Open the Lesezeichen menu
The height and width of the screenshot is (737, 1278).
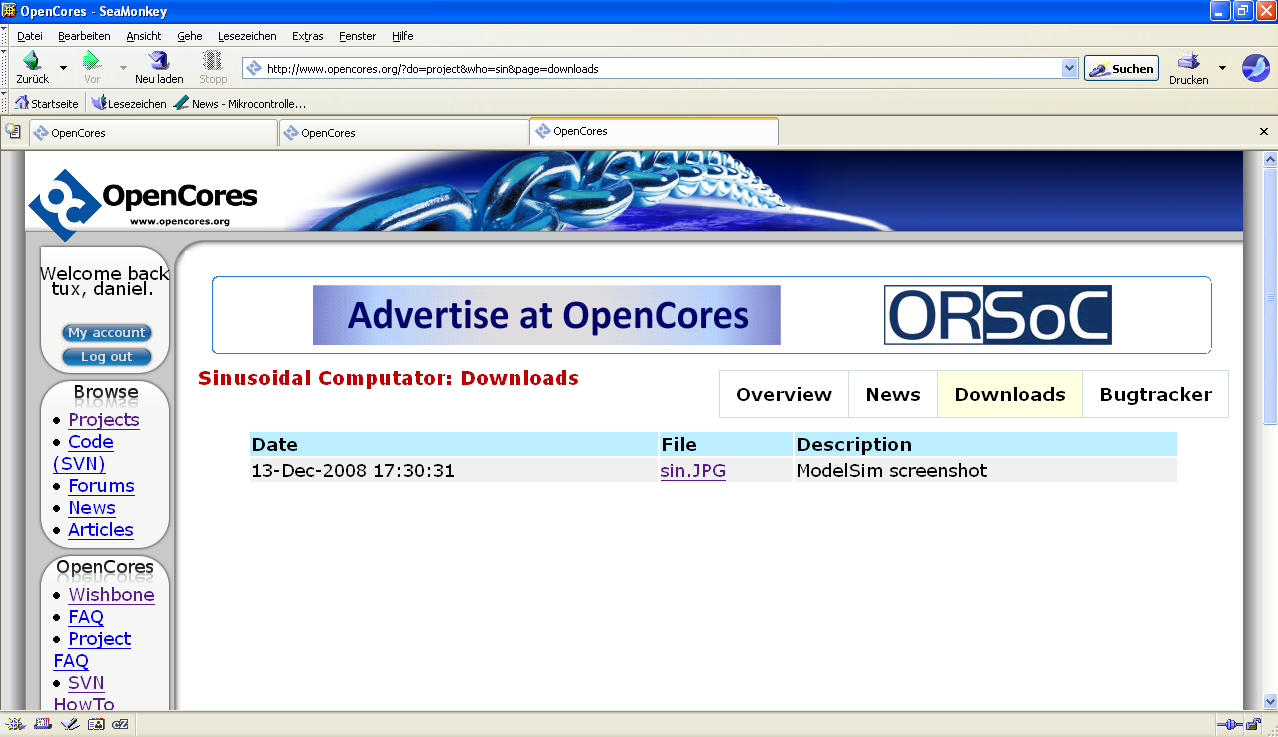coord(247,36)
